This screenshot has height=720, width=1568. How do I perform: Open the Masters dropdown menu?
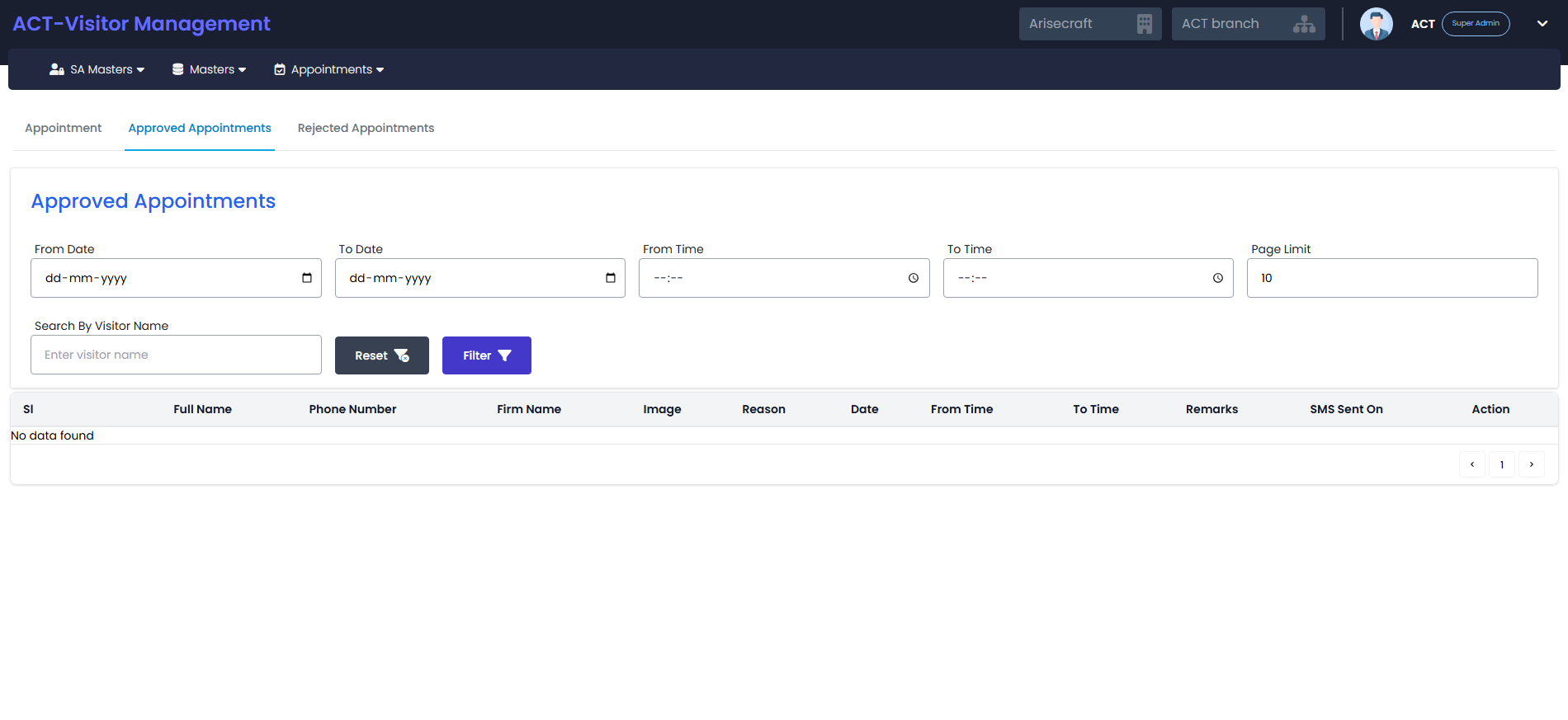coord(210,69)
